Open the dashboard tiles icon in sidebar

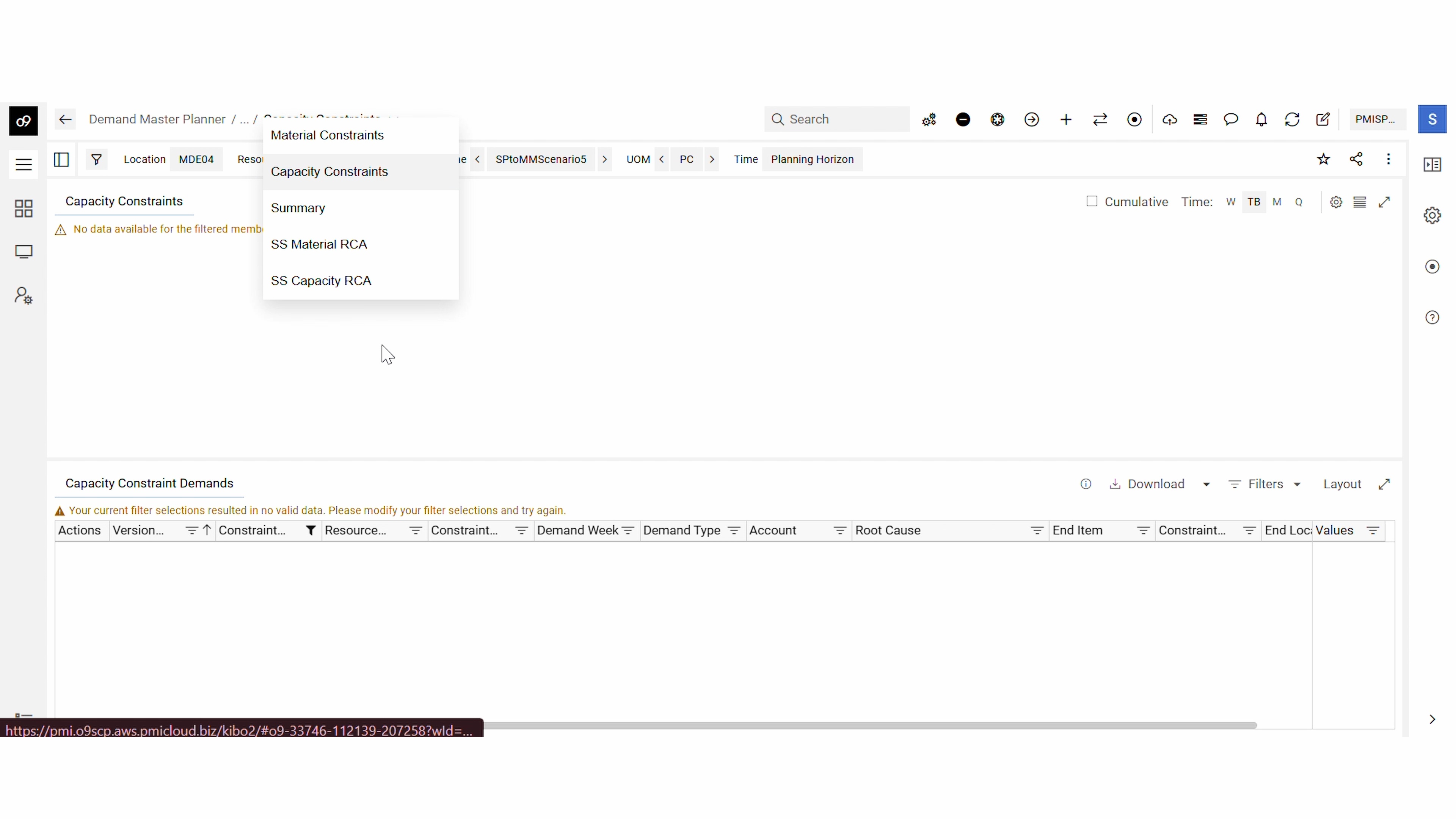point(23,209)
